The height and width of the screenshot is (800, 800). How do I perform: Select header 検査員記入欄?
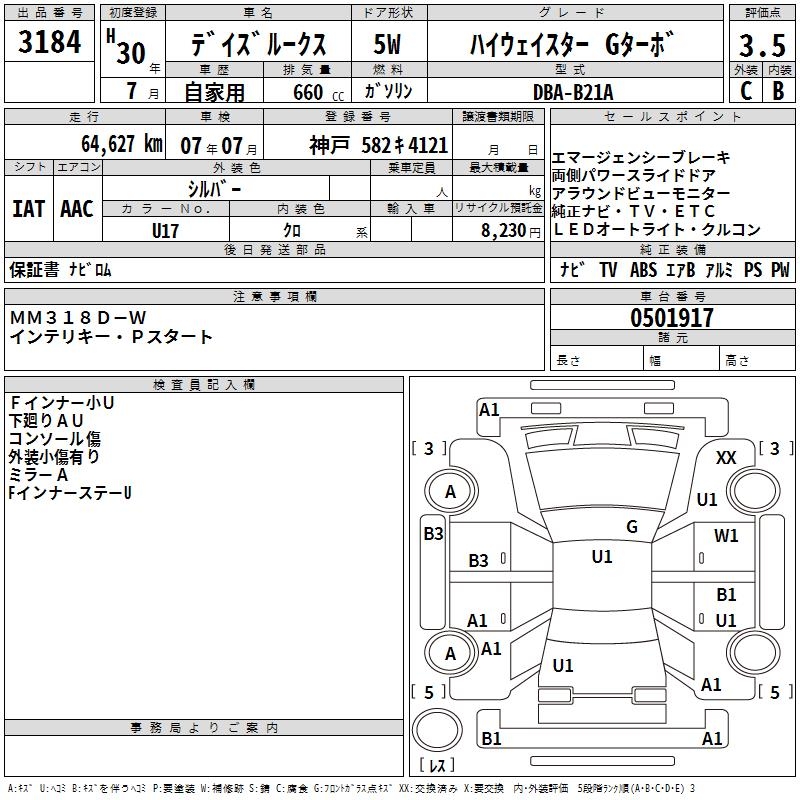click(204, 385)
